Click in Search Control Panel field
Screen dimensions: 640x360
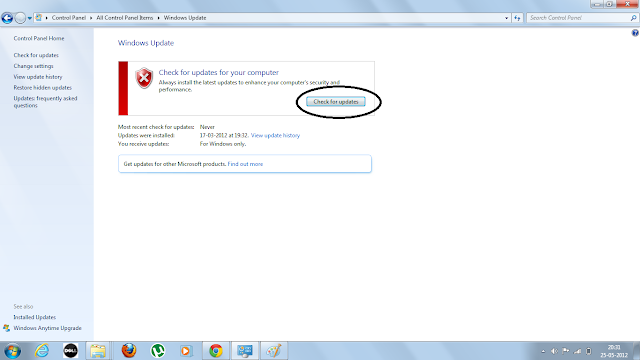pos(578,18)
